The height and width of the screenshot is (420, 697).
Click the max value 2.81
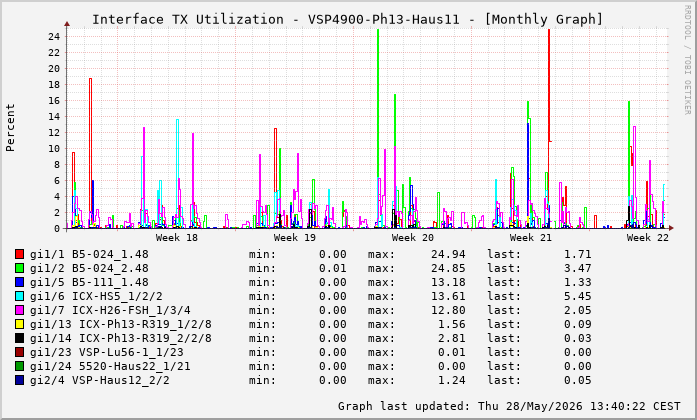pos(452,338)
